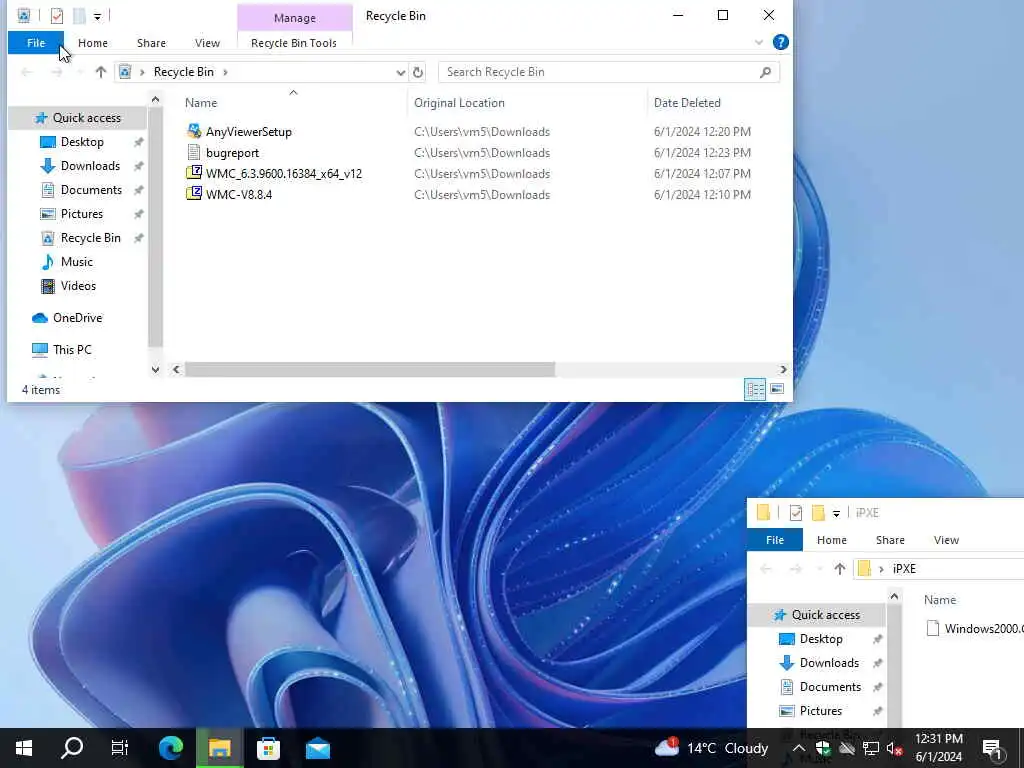This screenshot has width=1024, height=768.
Task: Click the WMC-V8.8.4 archive icon
Action: (x=194, y=194)
